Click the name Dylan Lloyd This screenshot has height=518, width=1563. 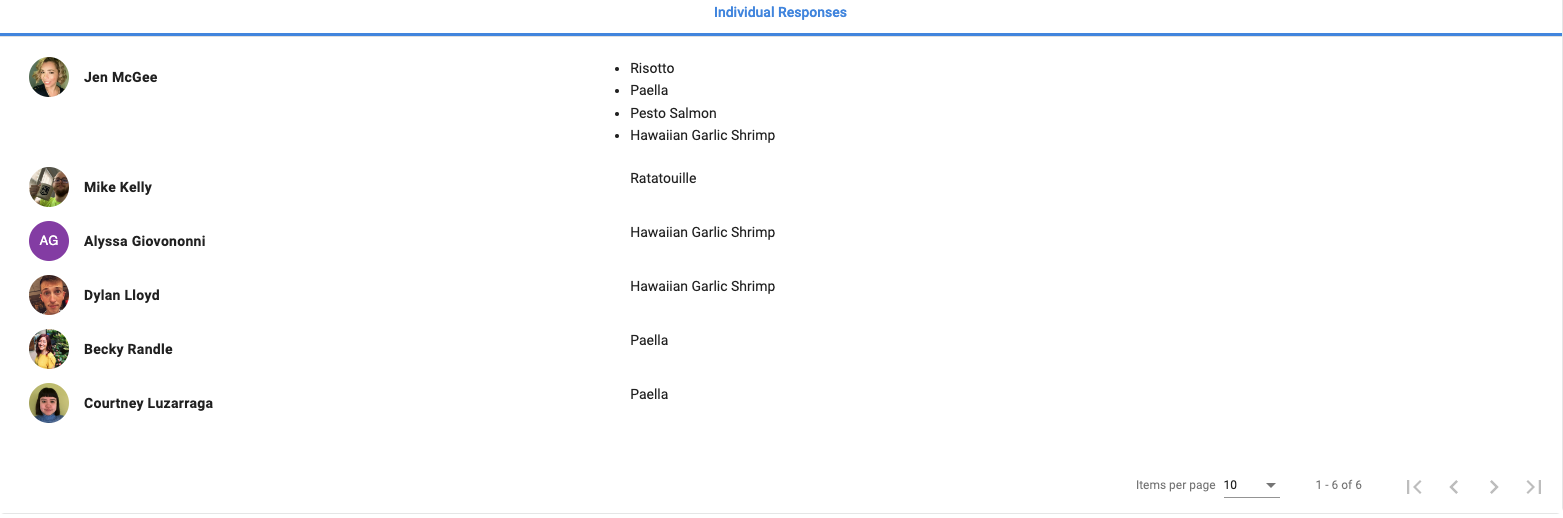coord(122,295)
